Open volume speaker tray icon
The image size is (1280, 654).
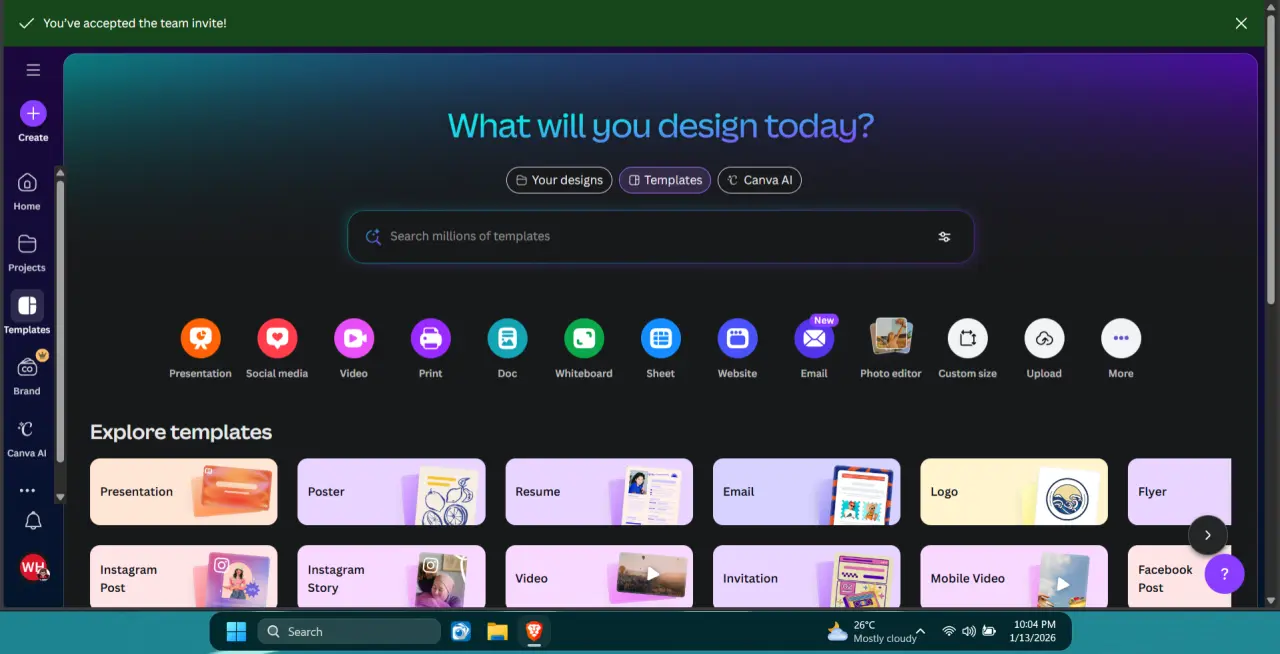pyautogui.click(x=968, y=631)
